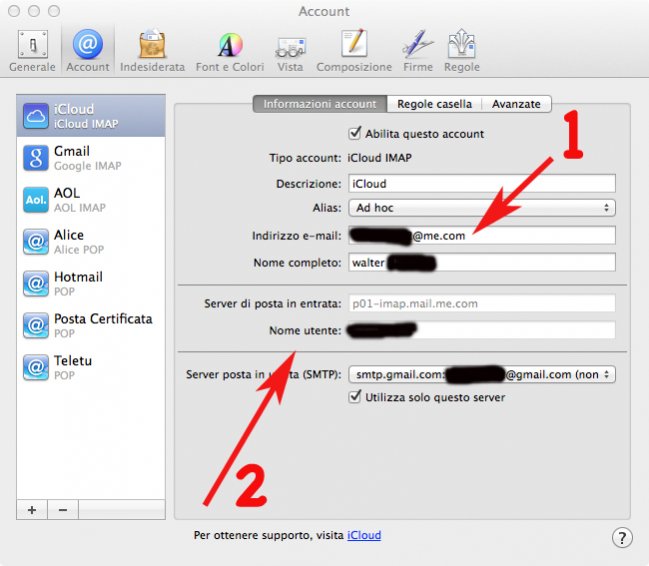Switch to Avanzate tab
The width and height of the screenshot is (649, 566).
pyautogui.click(x=516, y=104)
